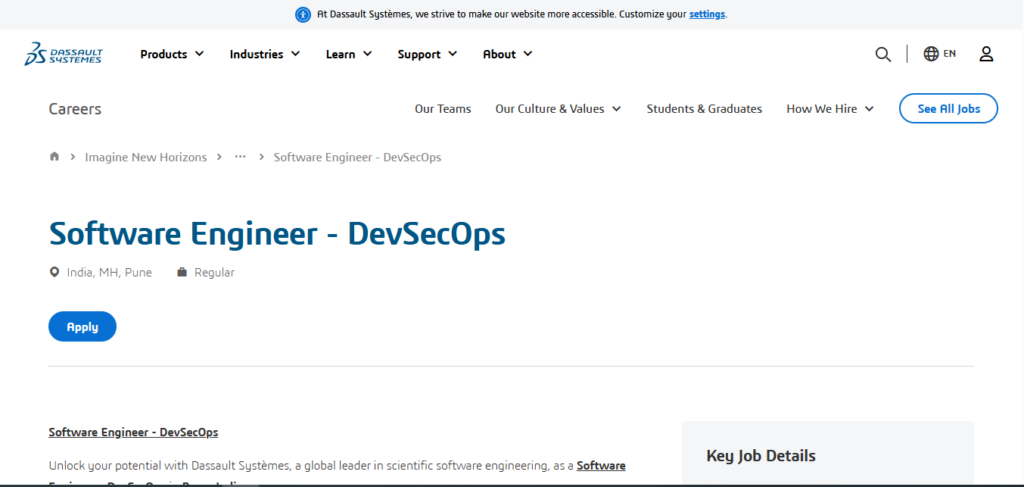
Task: Expand the Industries menu
Action: 264,54
